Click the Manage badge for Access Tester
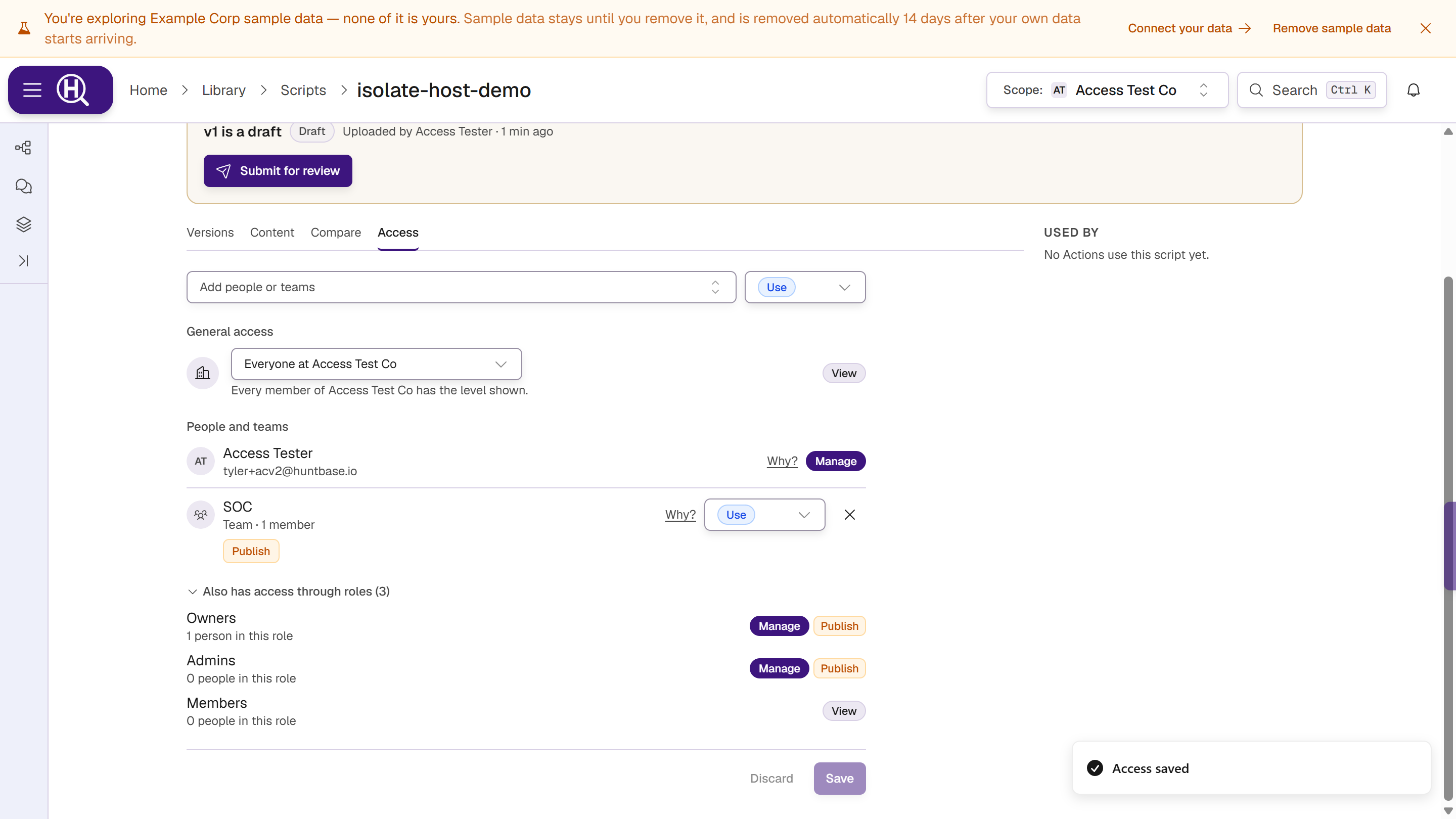Screen dimensions: 1456x819 [x=835, y=461]
